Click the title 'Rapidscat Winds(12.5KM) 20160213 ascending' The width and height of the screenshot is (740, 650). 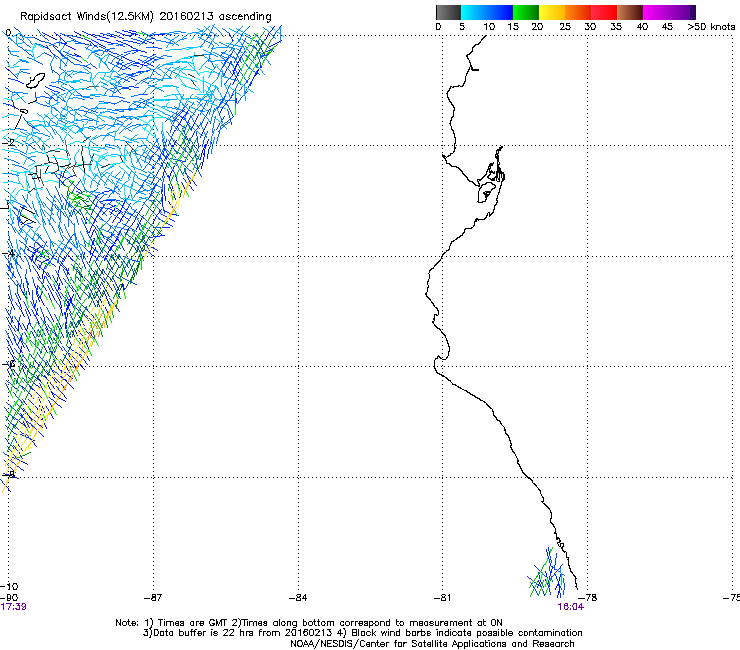[146, 17]
